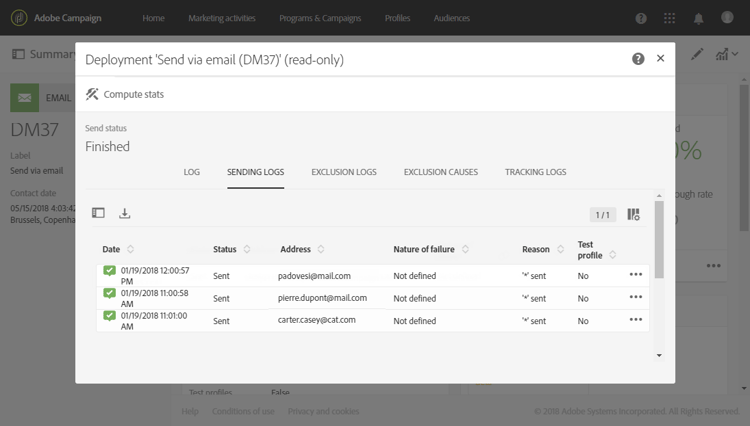750x426 pixels.
Task: Click the dialog help question mark icon
Action: [x=638, y=59]
